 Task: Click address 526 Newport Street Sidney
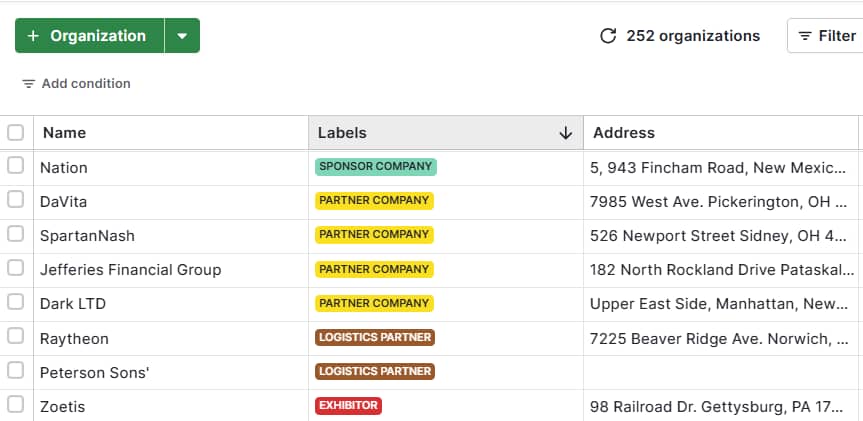click(719, 236)
